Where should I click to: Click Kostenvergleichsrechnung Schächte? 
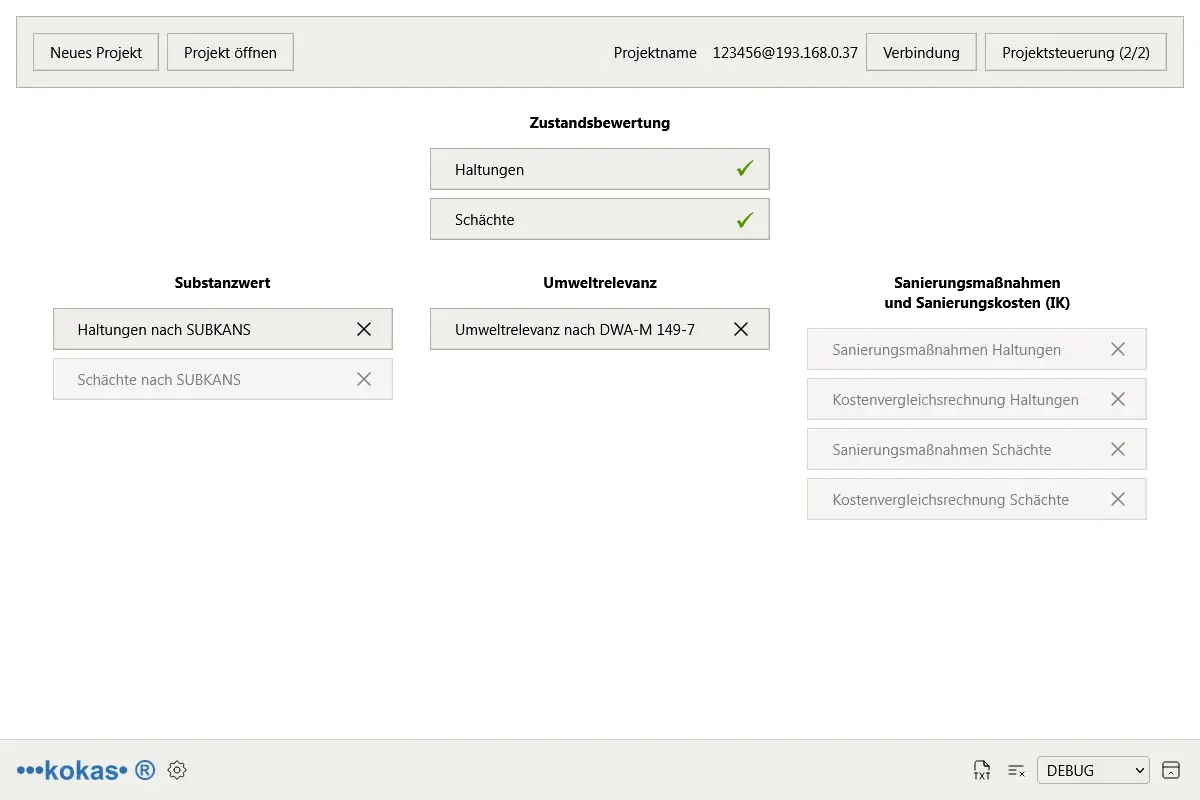(977, 499)
